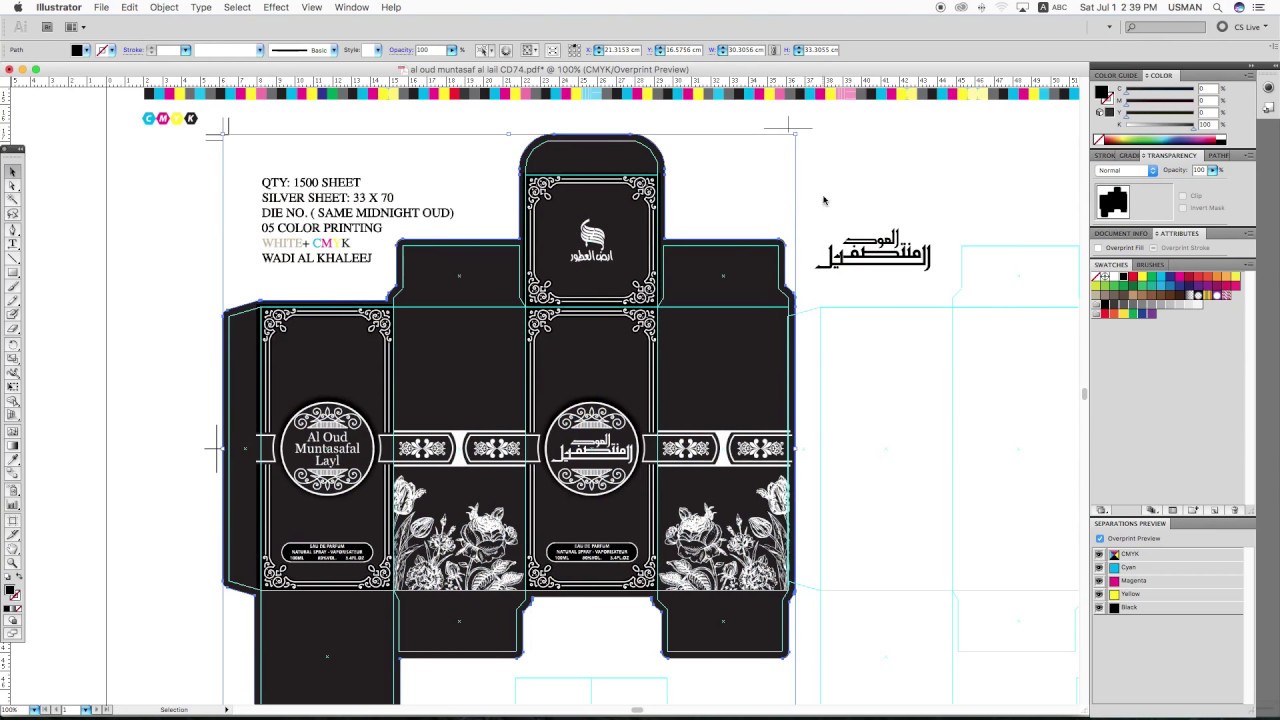Viewport: 1280px width, 720px height.
Task: Open the Object menu
Action: [x=164, y=7]
